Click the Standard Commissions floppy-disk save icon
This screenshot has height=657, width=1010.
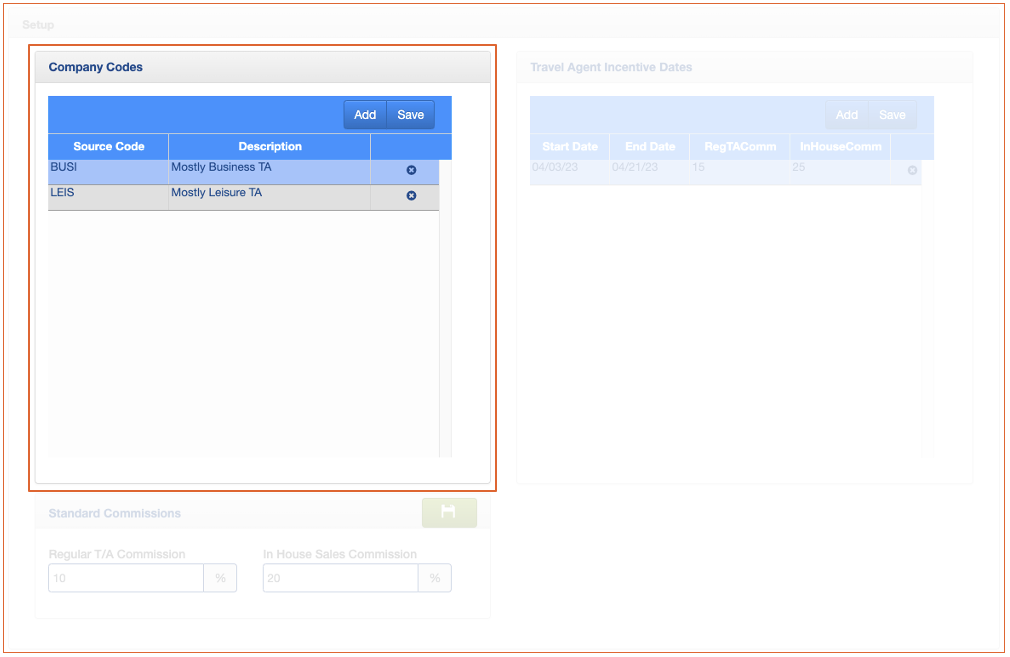tap(449, 513)
